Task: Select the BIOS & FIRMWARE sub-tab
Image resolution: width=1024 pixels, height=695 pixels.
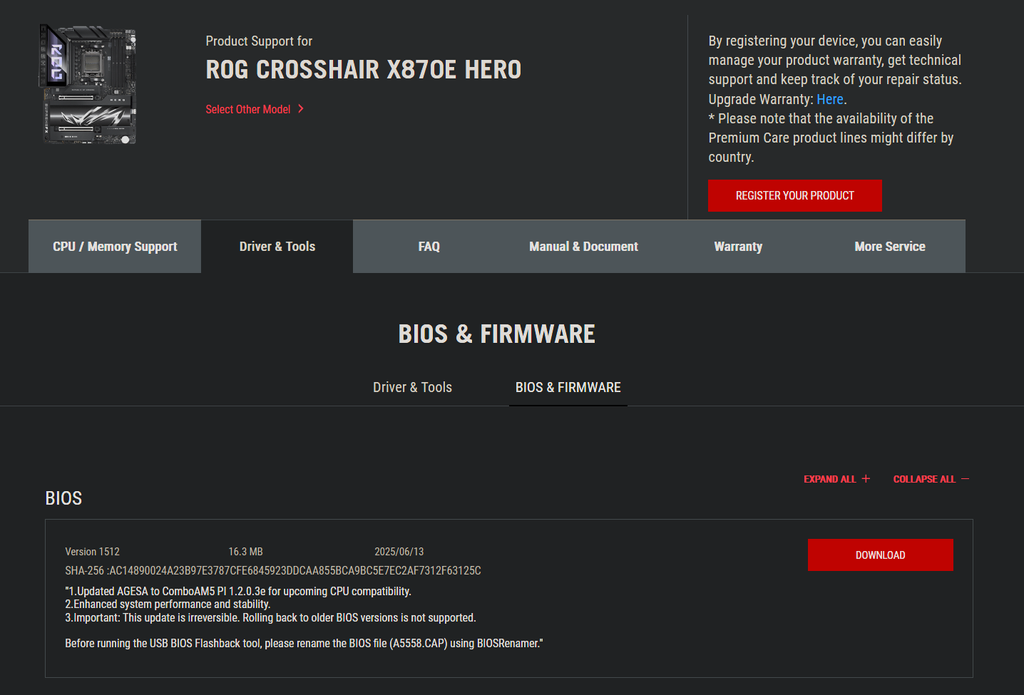Action: 568,387
